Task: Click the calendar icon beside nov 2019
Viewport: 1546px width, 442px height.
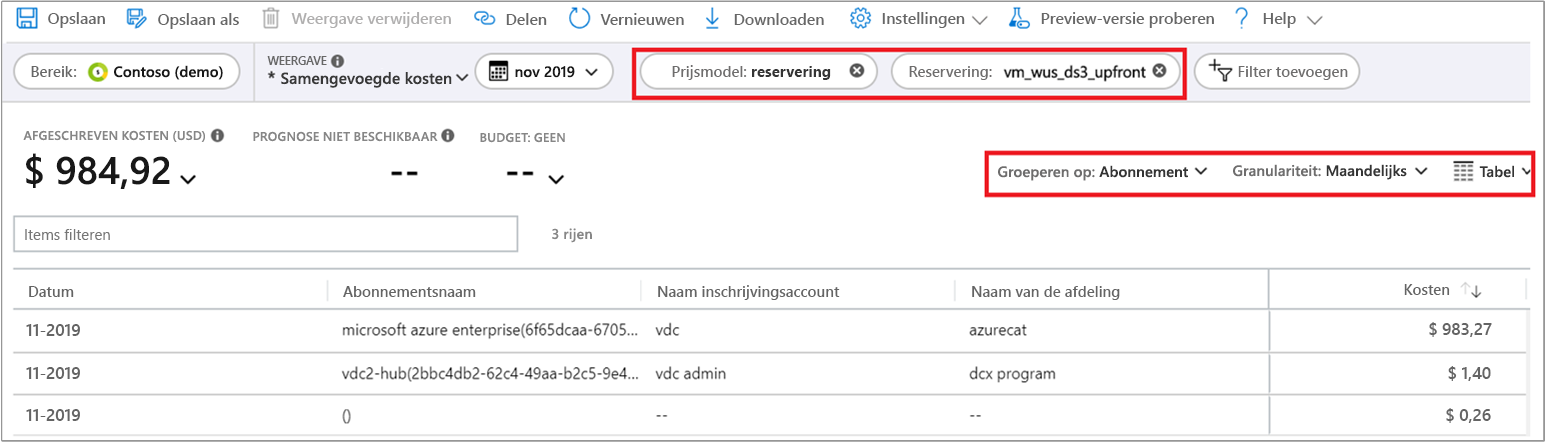Action: click(x=497, y=72)
